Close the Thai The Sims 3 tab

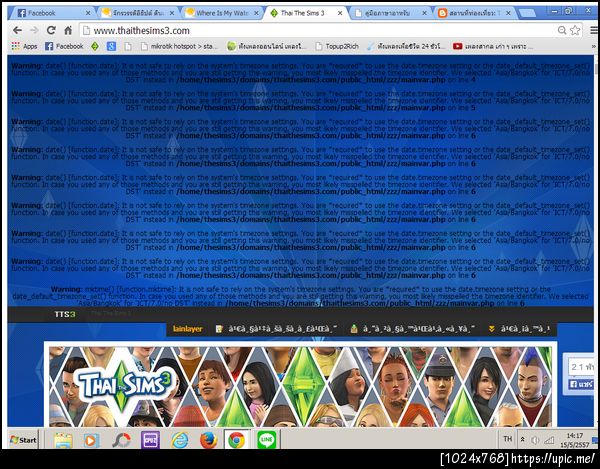pos(340,13)
